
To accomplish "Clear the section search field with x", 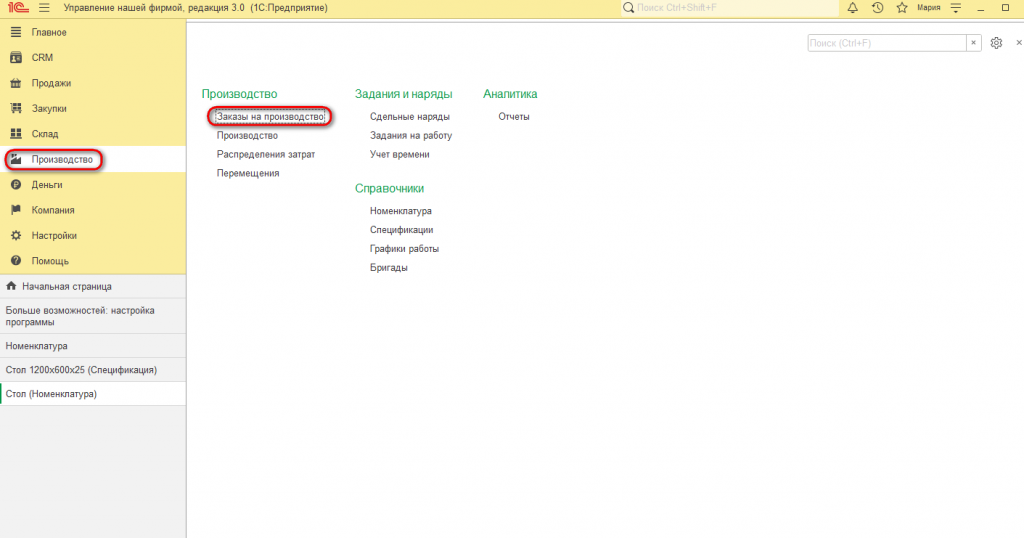I will tap(973, 43).
